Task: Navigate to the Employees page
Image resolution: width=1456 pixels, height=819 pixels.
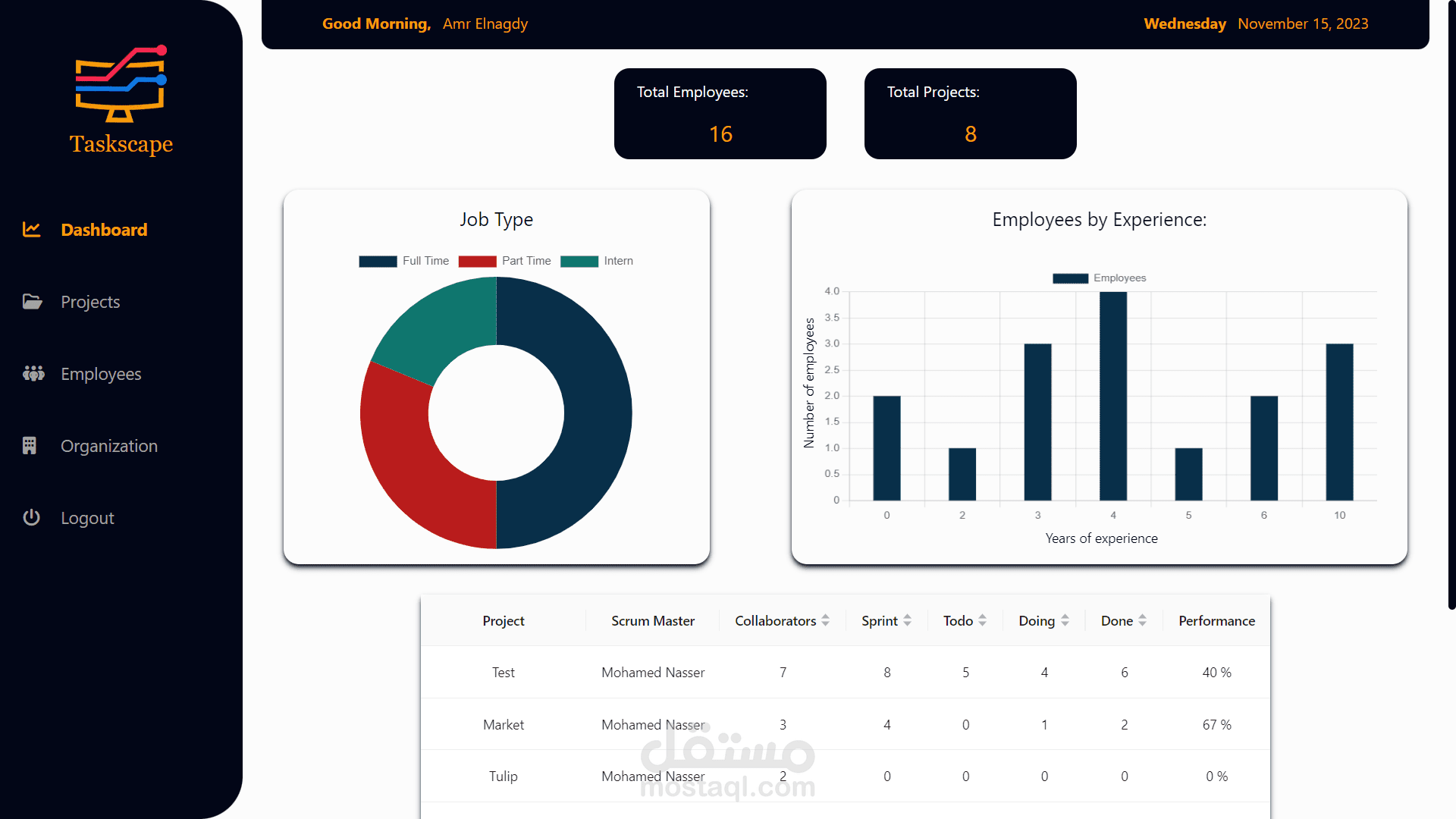Action: coord(101,373)
